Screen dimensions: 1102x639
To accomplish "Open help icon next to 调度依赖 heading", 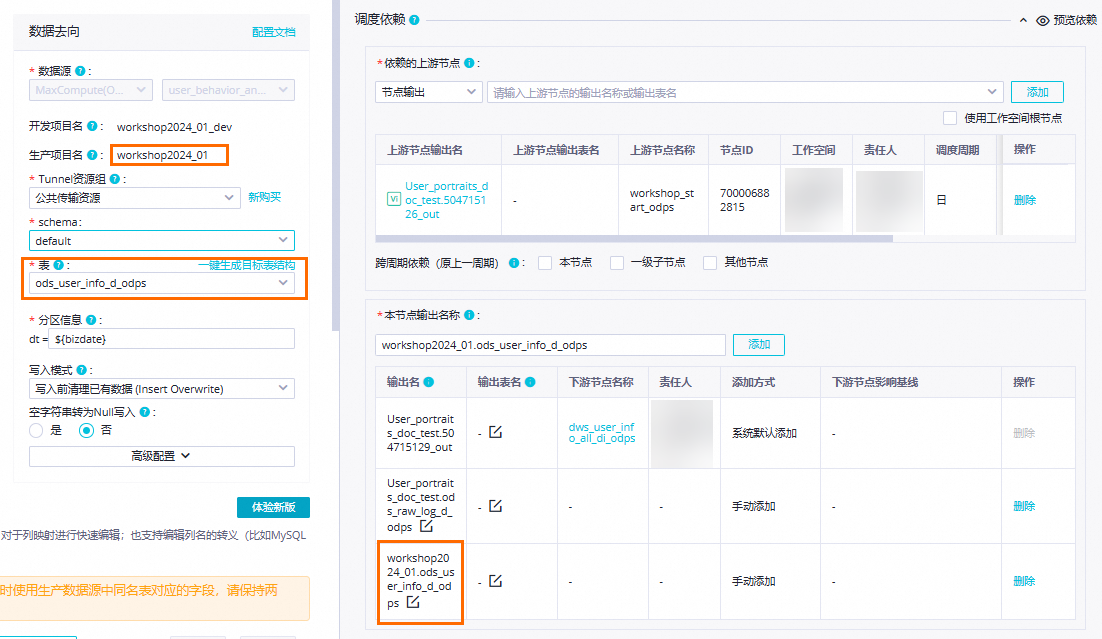I will pos(415,20).
